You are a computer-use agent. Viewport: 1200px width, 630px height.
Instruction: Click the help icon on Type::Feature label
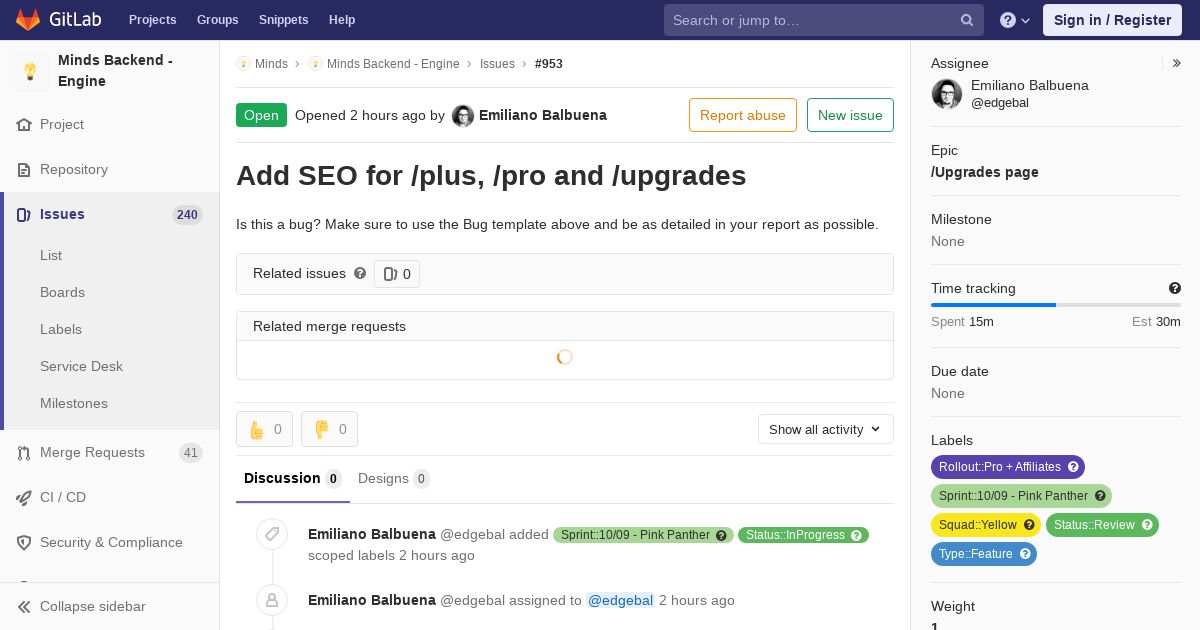coord(1026,554)
